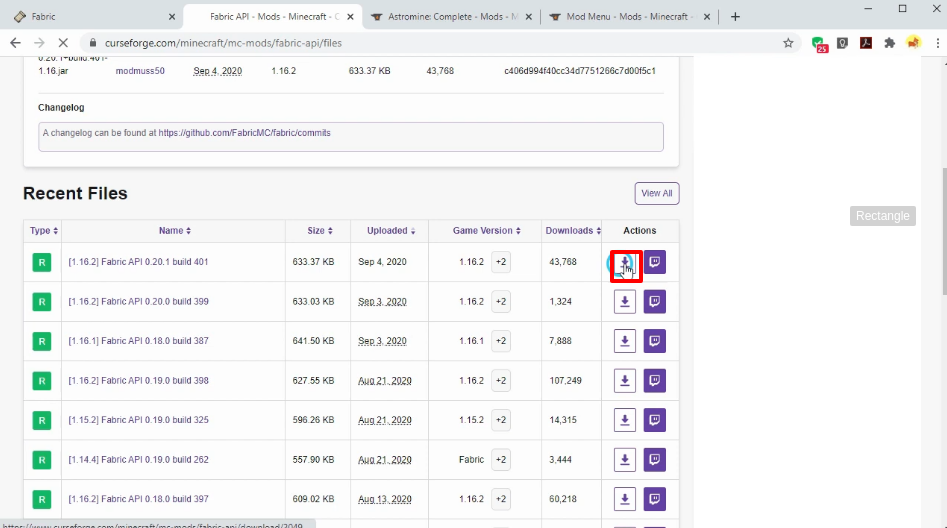
Task: Click the R release badge for build 399
Action: point(42,302)
